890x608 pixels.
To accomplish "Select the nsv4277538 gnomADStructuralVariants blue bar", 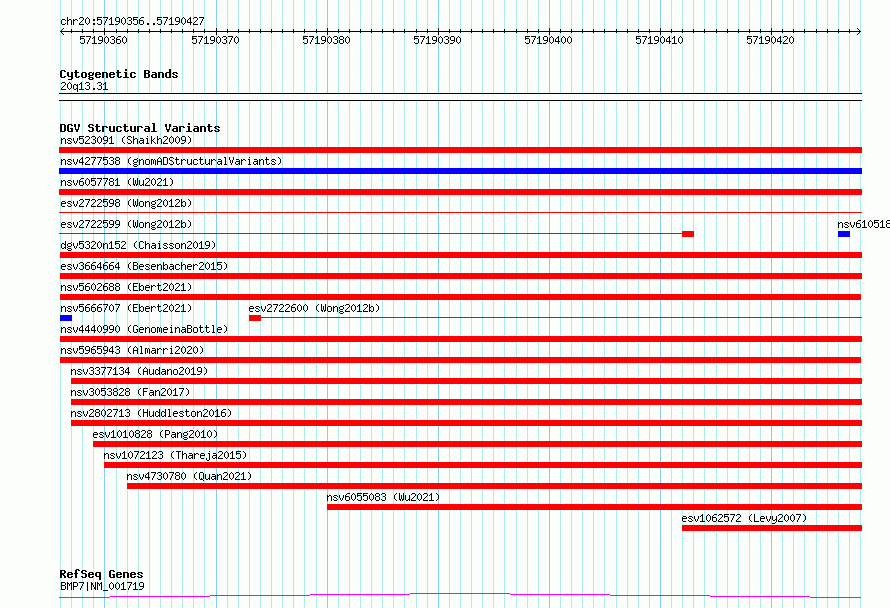I will (x=460, y=171).
